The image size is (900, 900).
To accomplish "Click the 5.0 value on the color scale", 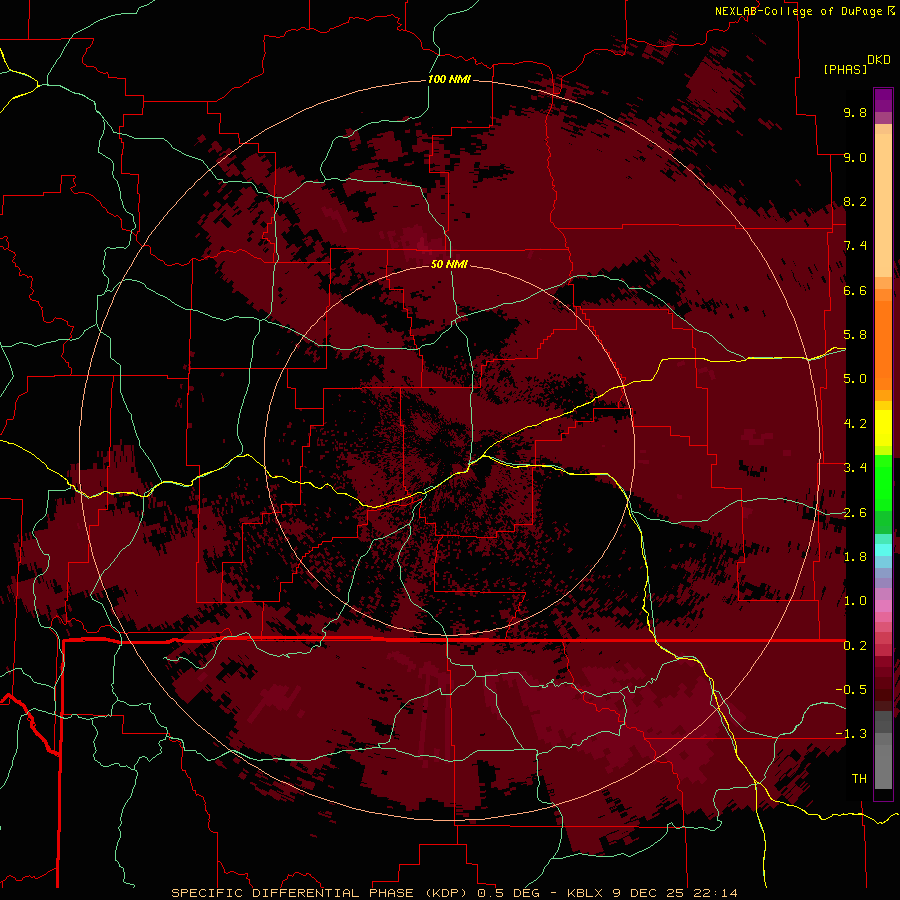I will [855, 379].
